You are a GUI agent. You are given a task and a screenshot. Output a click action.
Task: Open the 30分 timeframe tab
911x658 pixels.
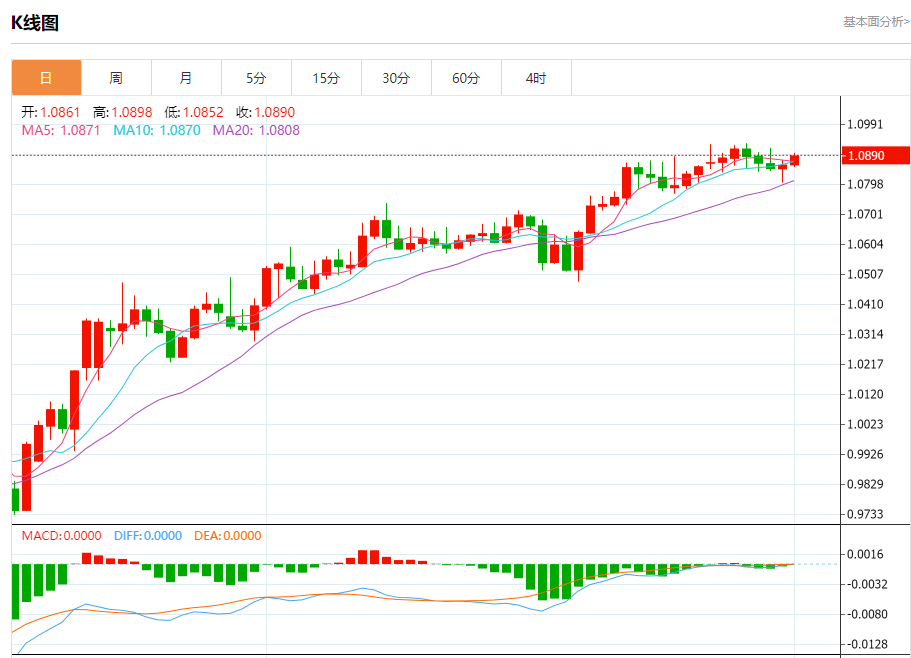point(396,77)
